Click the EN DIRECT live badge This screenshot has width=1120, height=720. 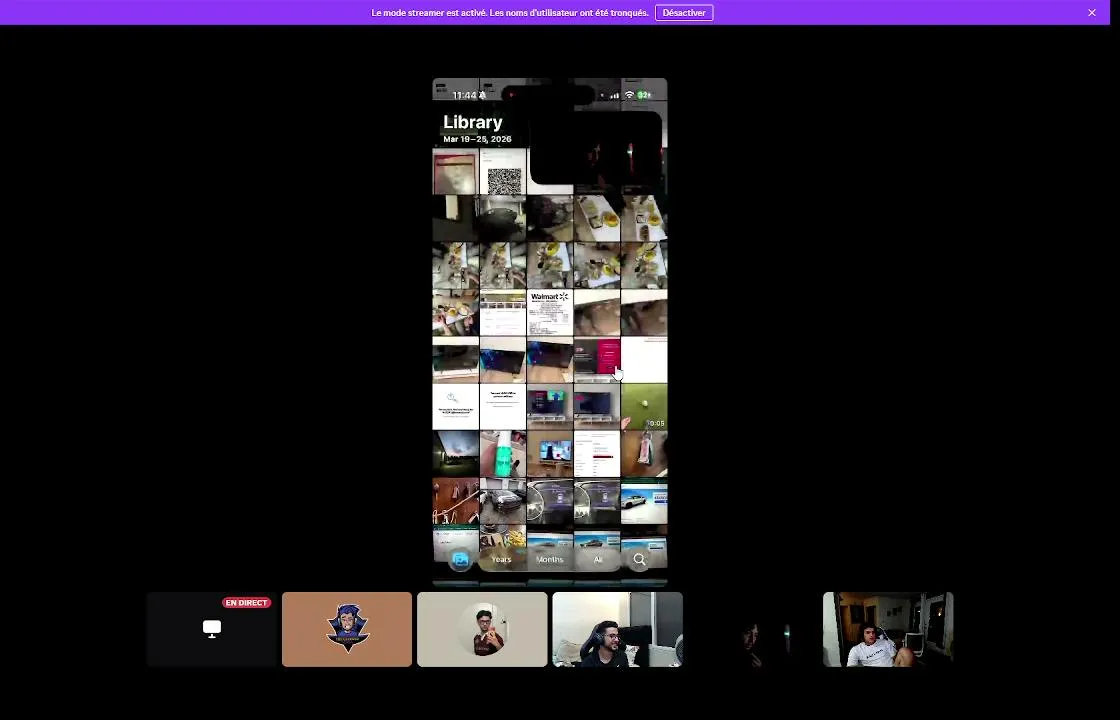pyautogui.click(x=246, y=603)
